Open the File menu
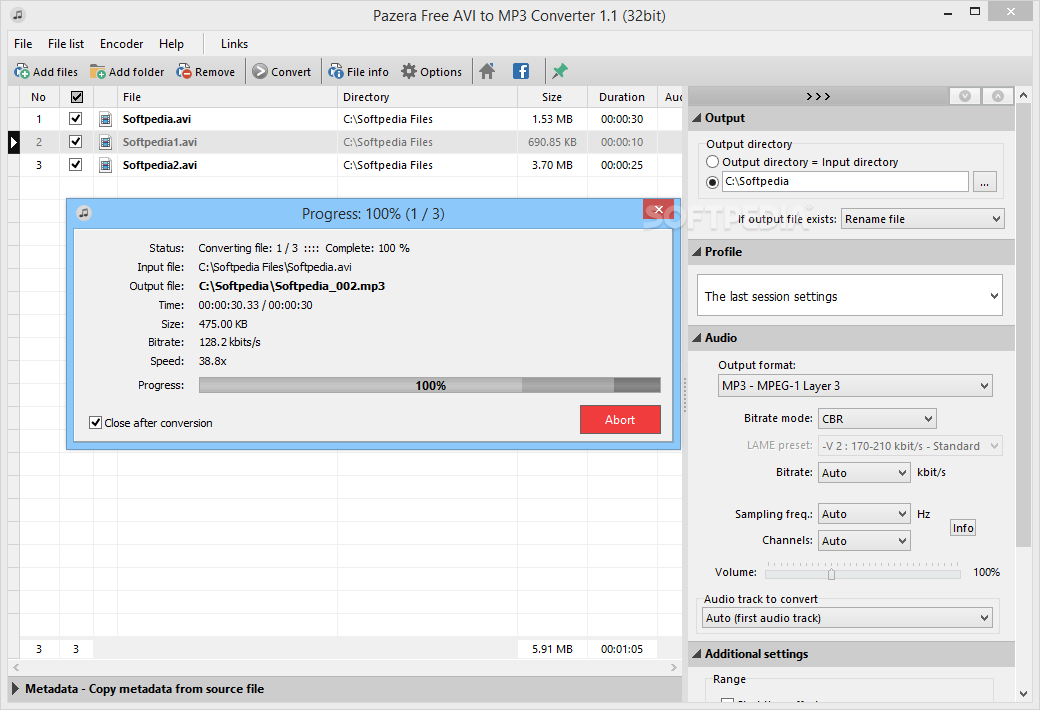 pos(23,44)
